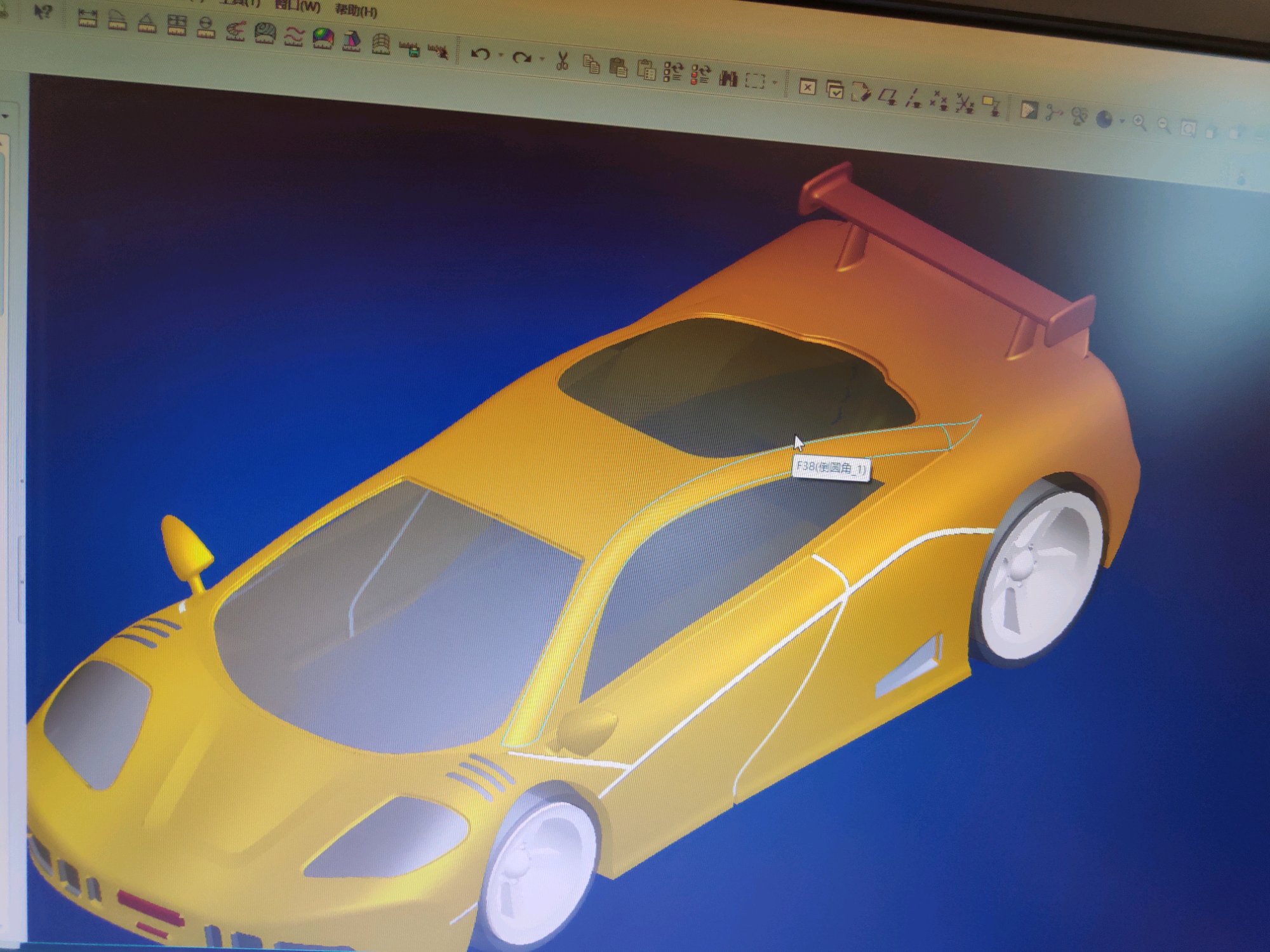The width and height of the screenshot is (1270, 952).
Task: Expand the Redo history dropdown arrow
Action: coord(542,59)
